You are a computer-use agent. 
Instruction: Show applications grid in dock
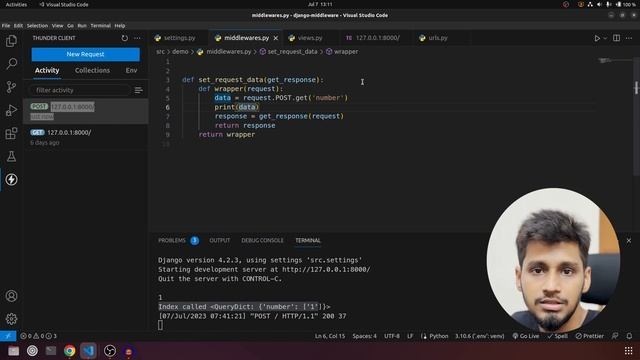coord(629,351)
